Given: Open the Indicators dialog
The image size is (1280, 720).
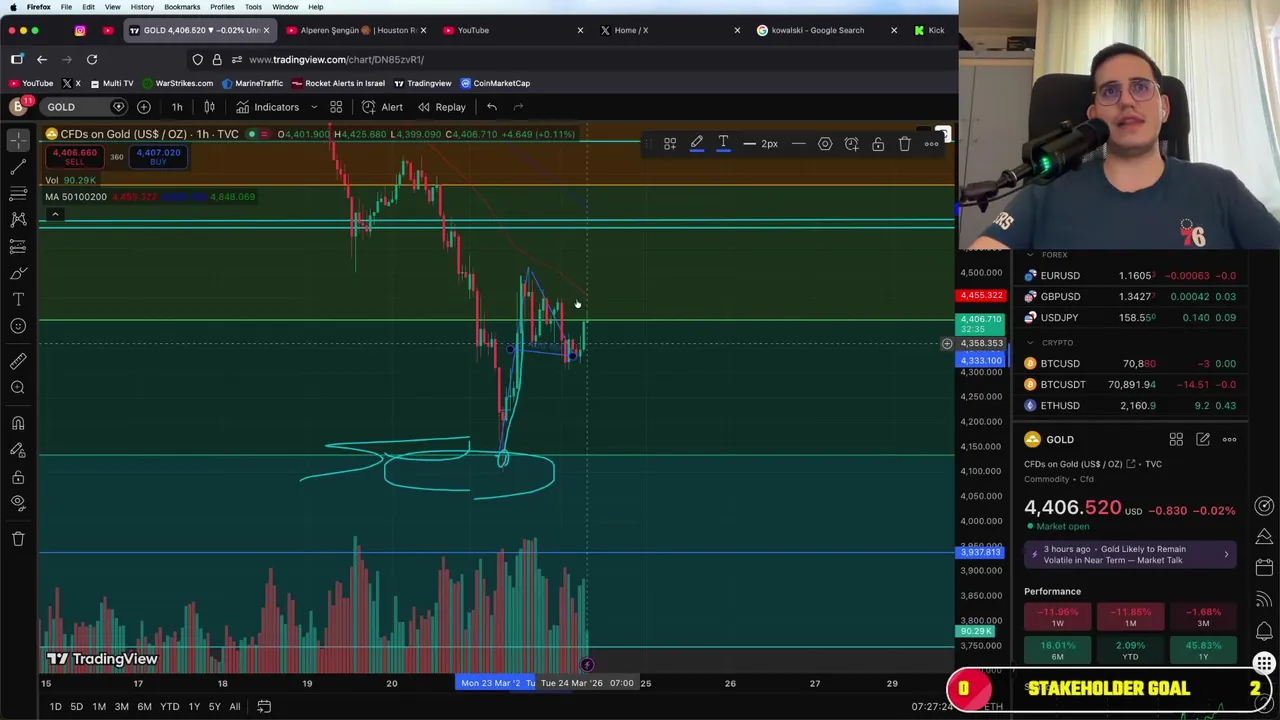Looking at the screenshot, I should [x=267, y=107].
